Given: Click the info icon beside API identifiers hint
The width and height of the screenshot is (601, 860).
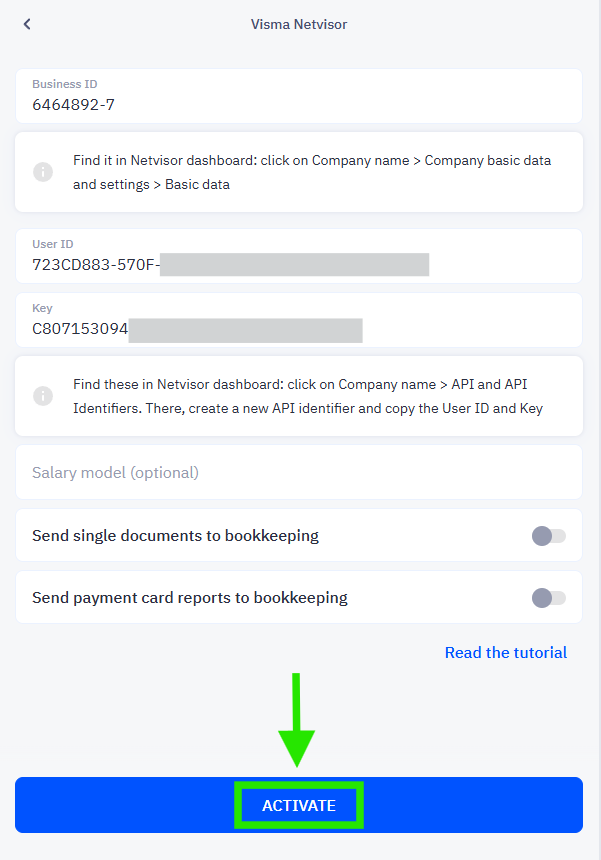Looking at the screenshot, I should coord(43,395).
